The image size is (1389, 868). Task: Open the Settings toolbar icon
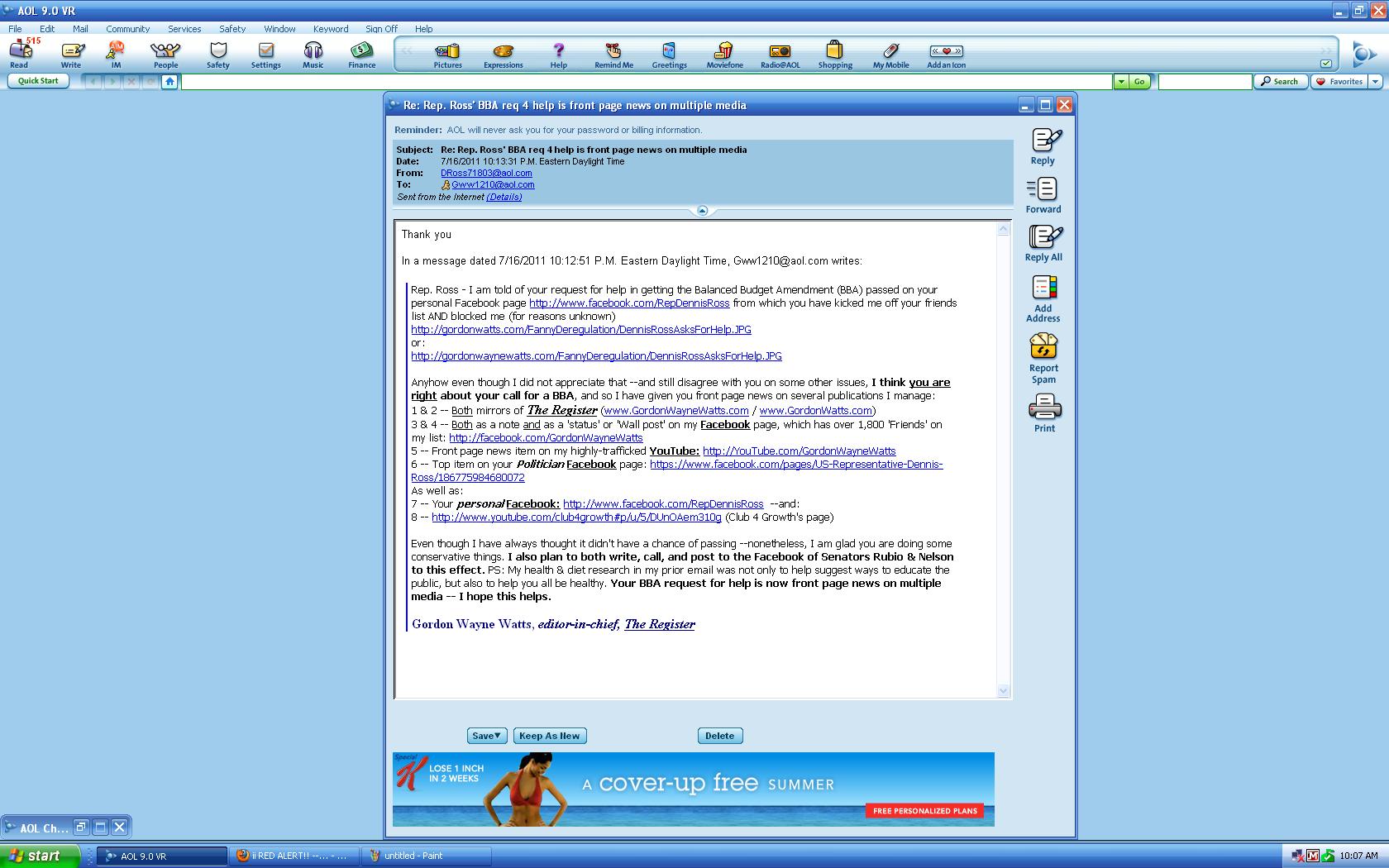pyautogui.click(x=266, y=55)
